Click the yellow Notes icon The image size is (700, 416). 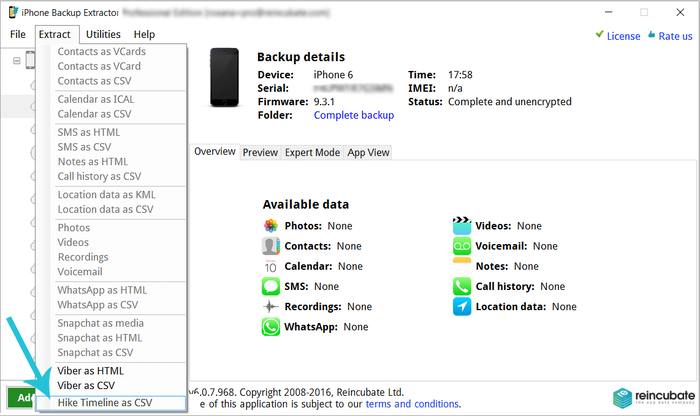462,266
